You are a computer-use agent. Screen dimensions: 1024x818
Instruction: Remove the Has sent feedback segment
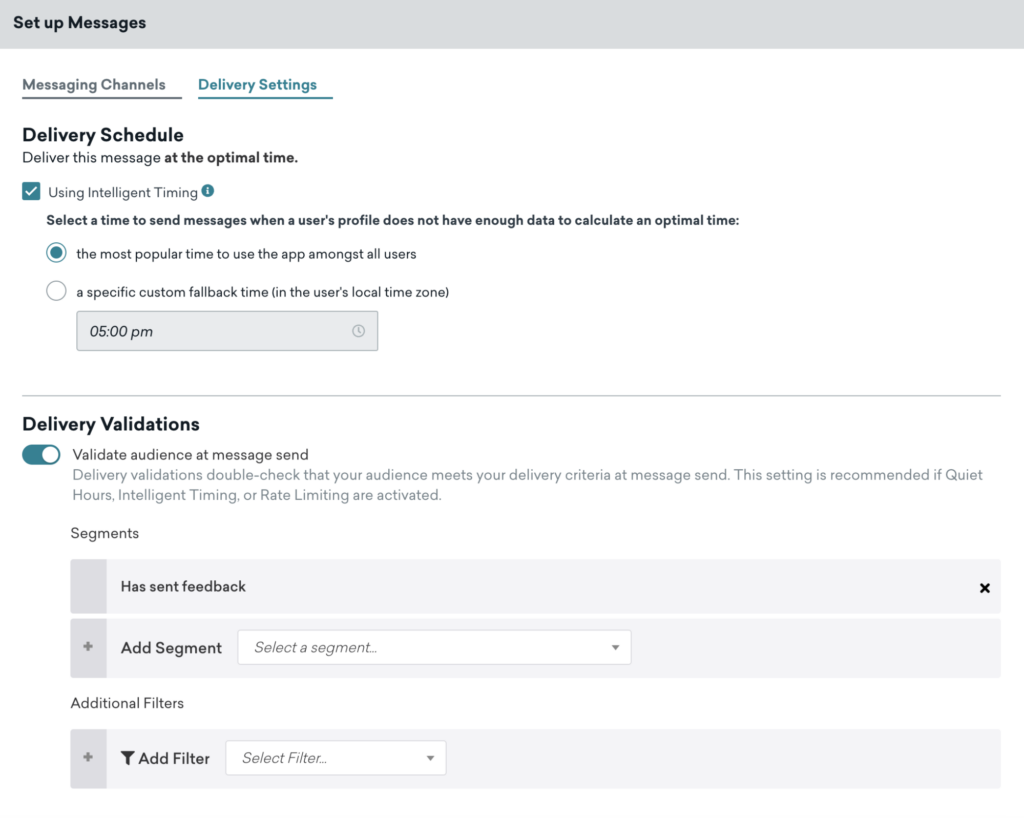985,588
